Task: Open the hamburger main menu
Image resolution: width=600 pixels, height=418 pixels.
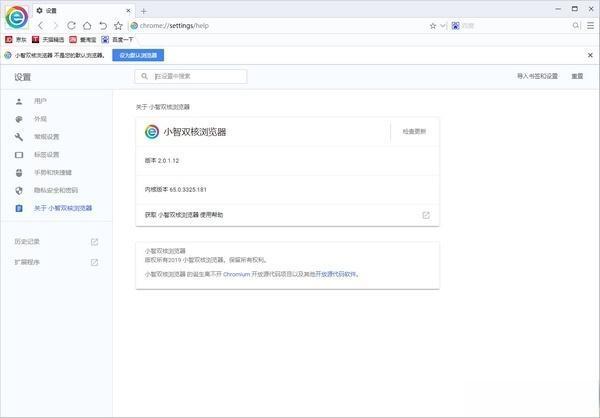Action: [x=590, y=26]
